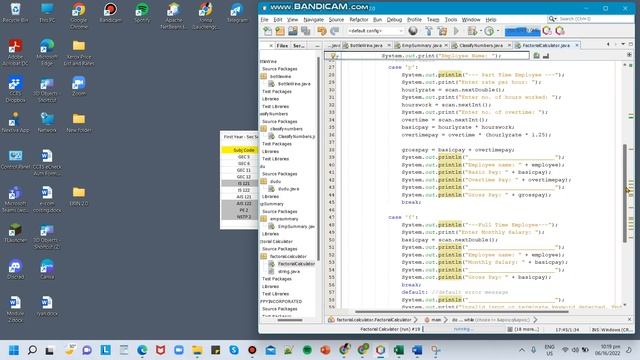
Task: Click the first garbage-collect circle icon in toolbar
Action: pyautogui.click(x=547, y=31)
